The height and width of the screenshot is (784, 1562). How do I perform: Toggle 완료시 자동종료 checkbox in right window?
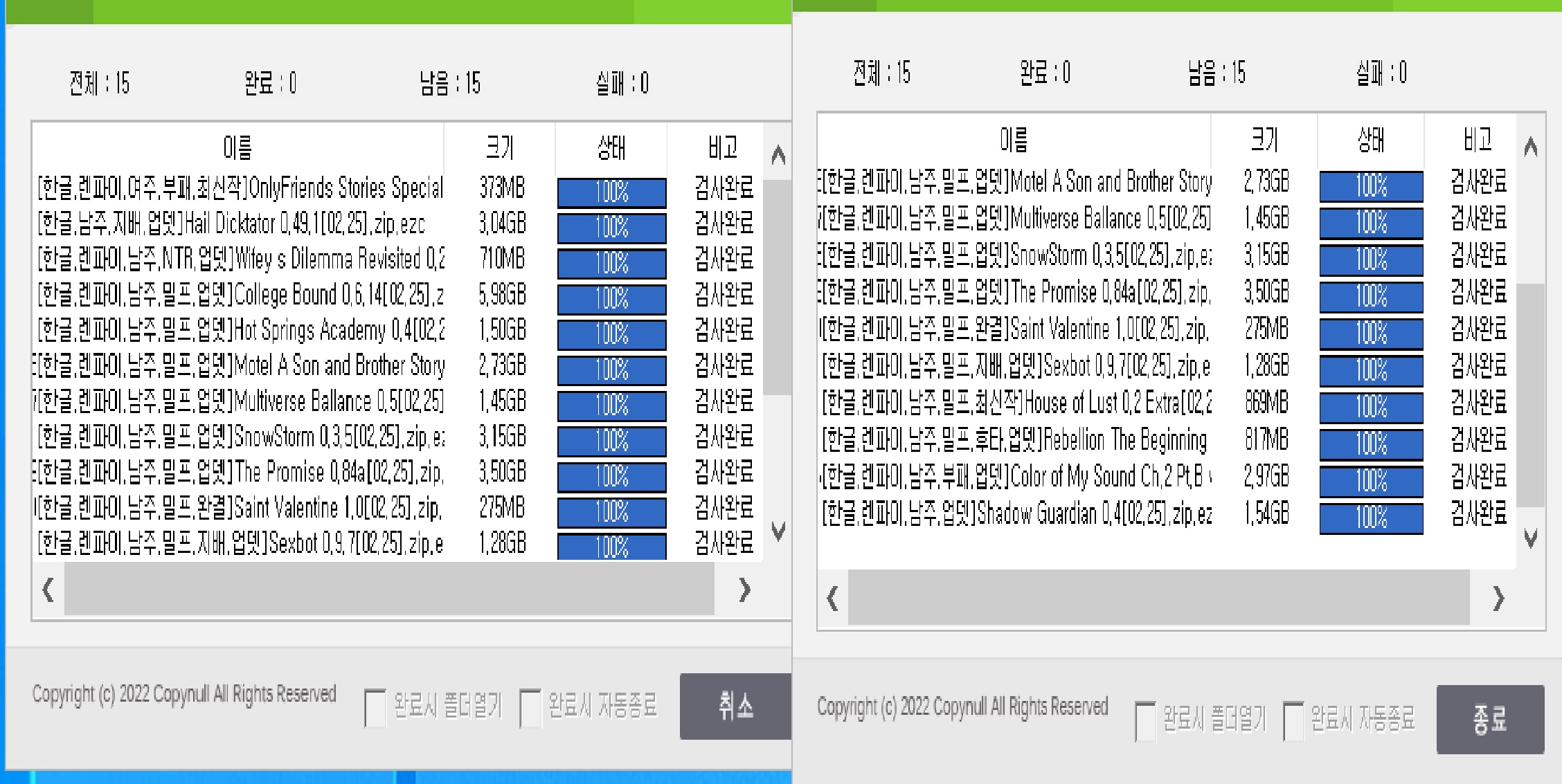click(x=1293, y=721)
